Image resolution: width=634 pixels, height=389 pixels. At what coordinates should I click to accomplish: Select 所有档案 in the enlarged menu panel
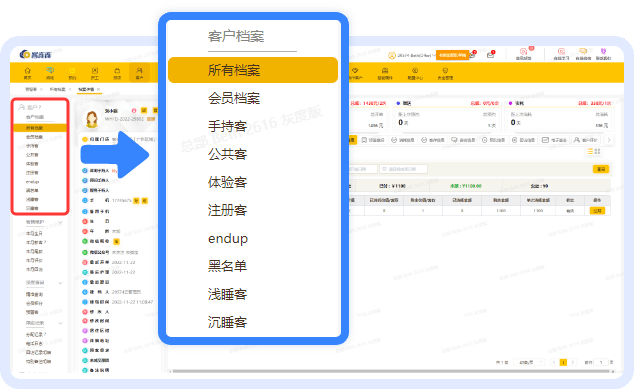pos(253,70)
